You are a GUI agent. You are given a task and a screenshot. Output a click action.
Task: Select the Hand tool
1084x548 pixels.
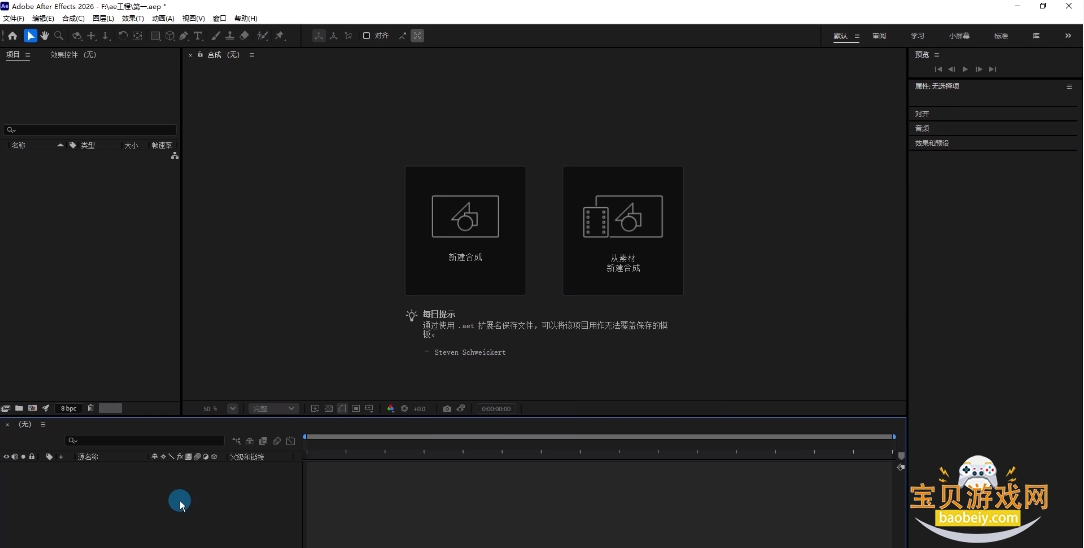click(x=44, y=36)
